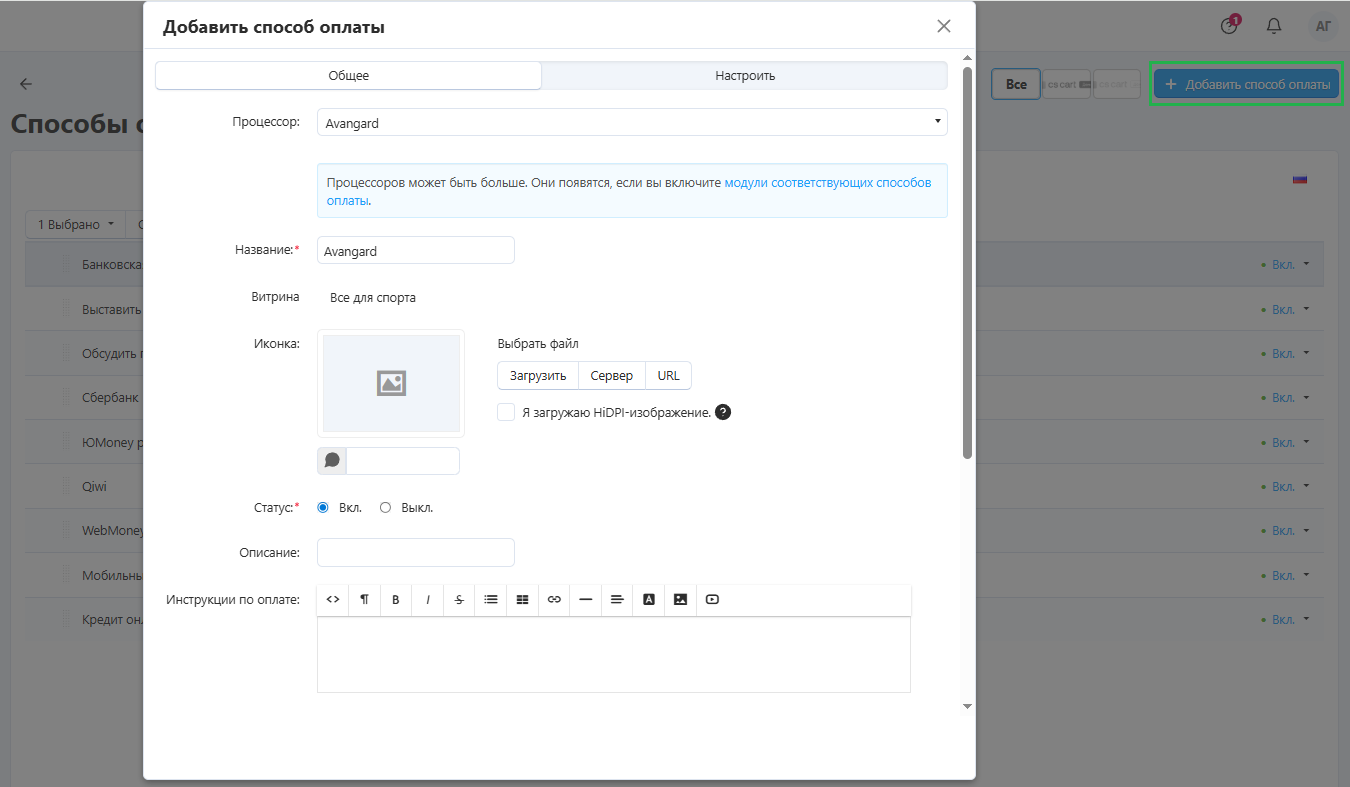Click inside the payment instructions text area
The image size is (1350, 787).
tap(614, 655)
